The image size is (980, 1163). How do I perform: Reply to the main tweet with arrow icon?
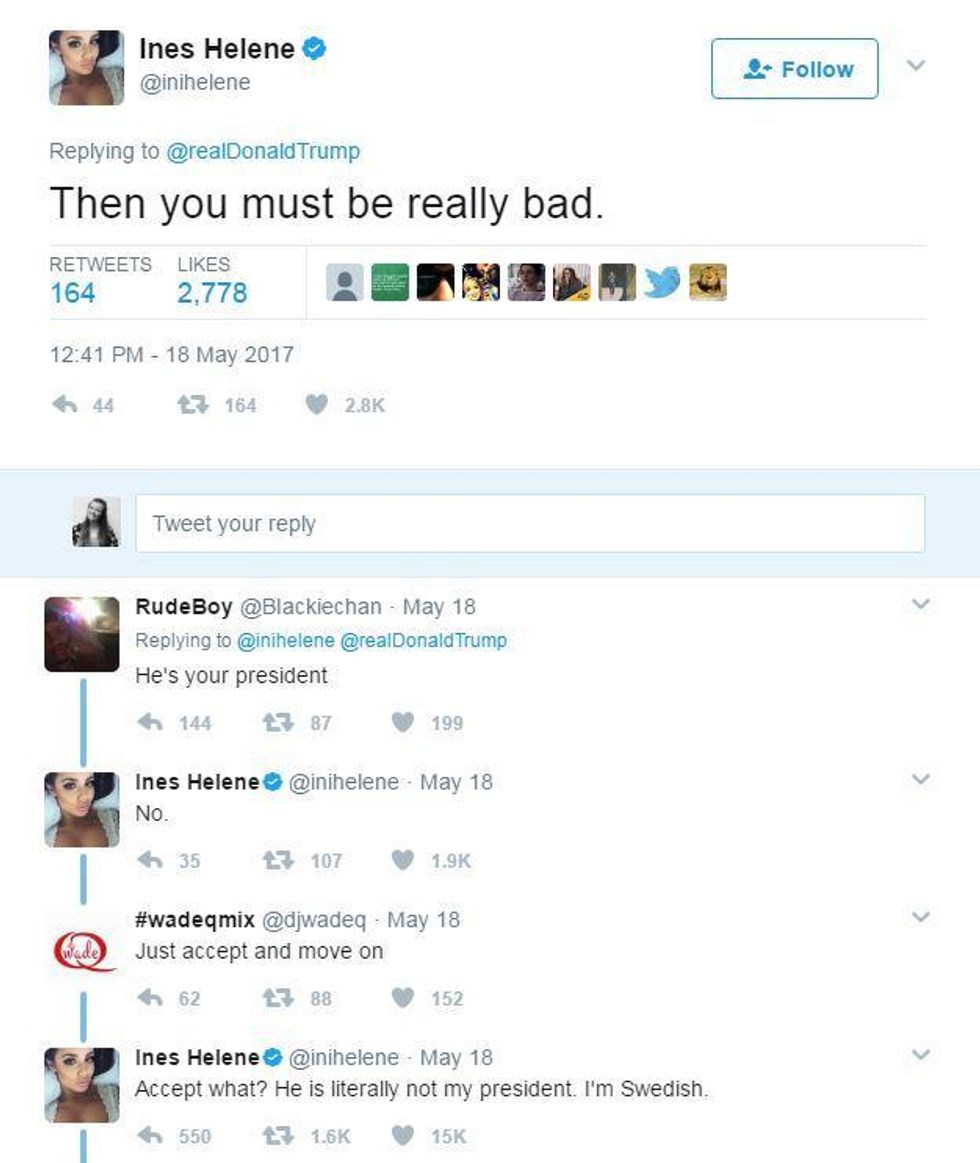click(x=65, y=404)
